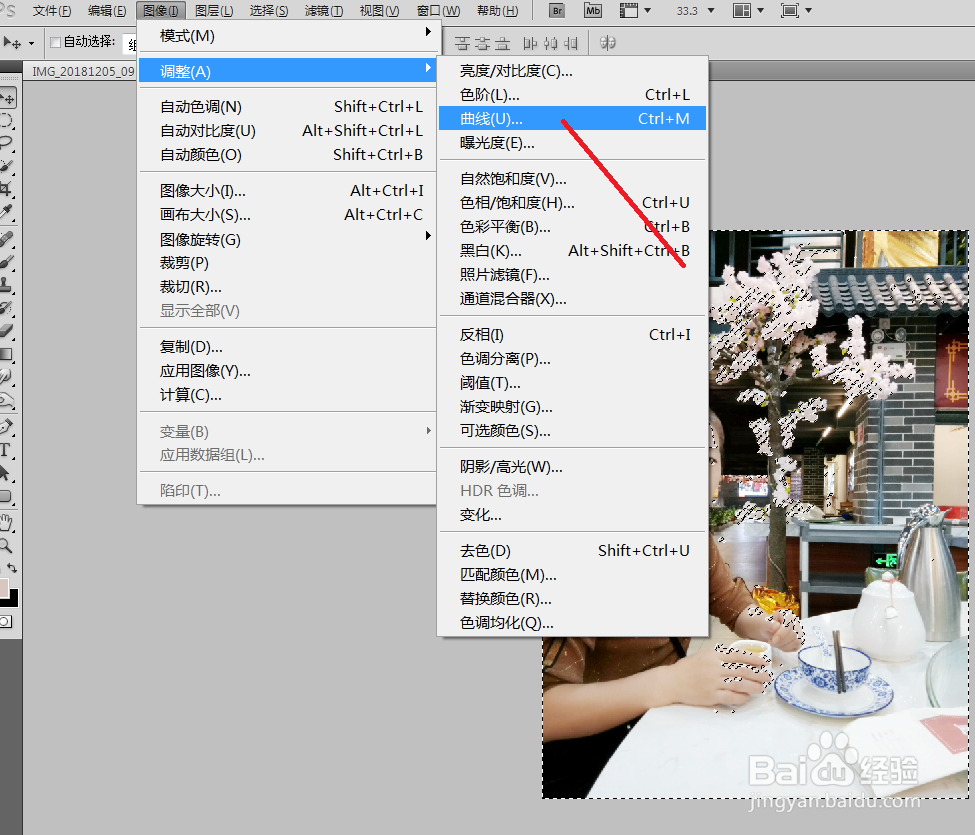Open the 滤镜 menu
975x835 pixels.
[325, 11]
